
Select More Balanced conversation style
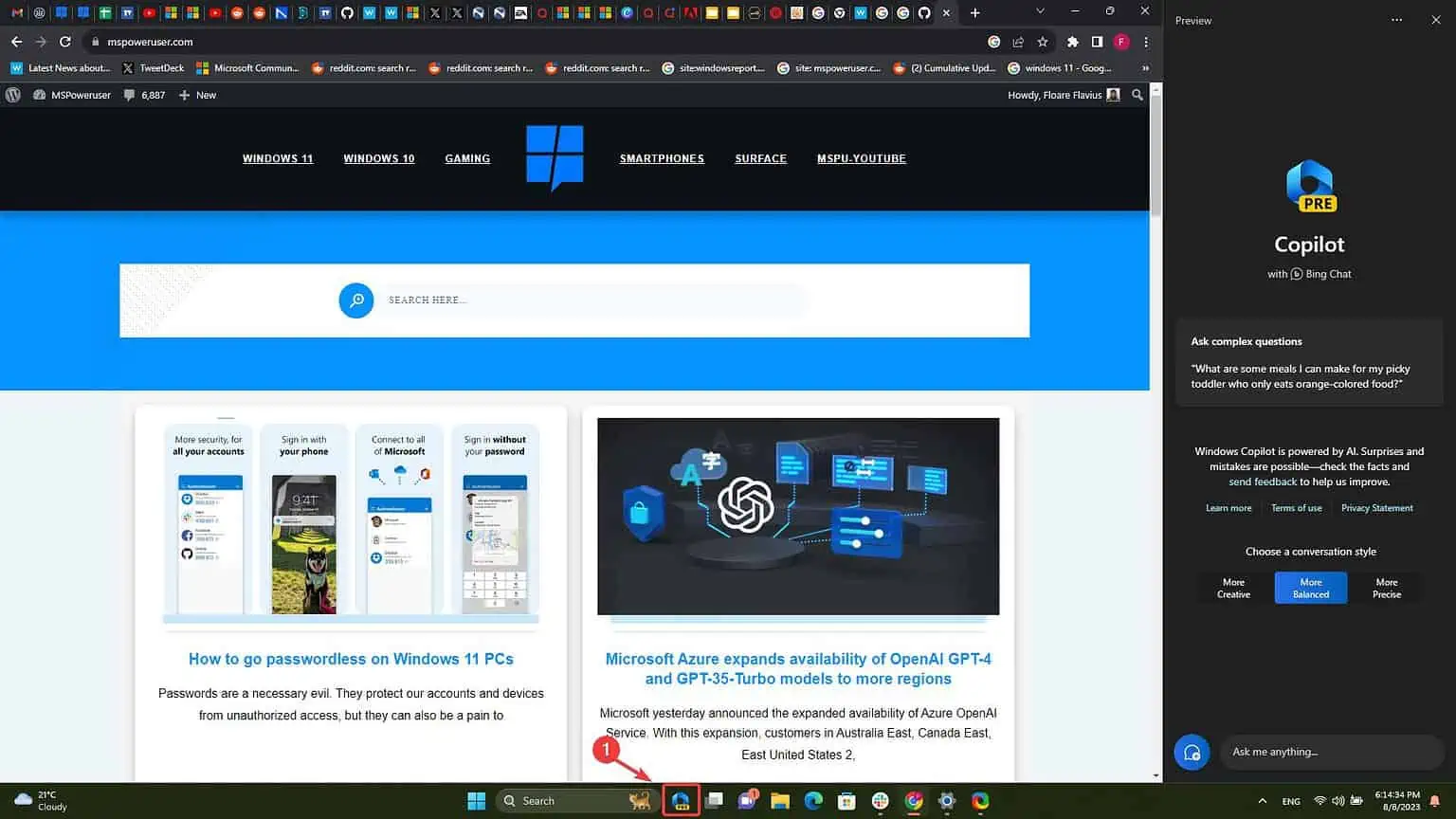[x=1311, y=588]
